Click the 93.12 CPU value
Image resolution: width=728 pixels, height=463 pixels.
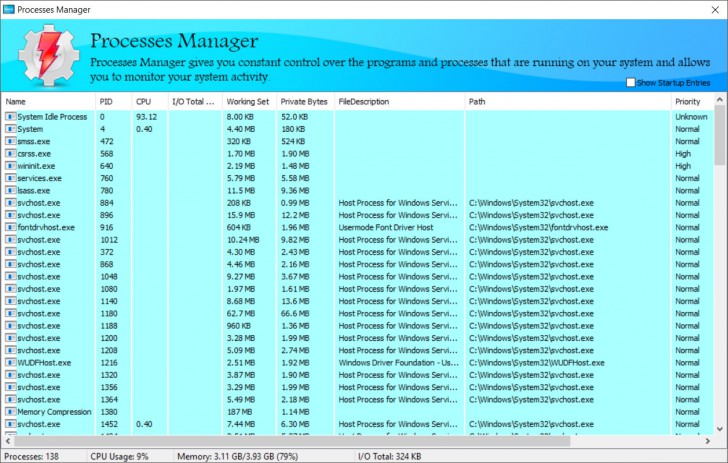[146, 117]
